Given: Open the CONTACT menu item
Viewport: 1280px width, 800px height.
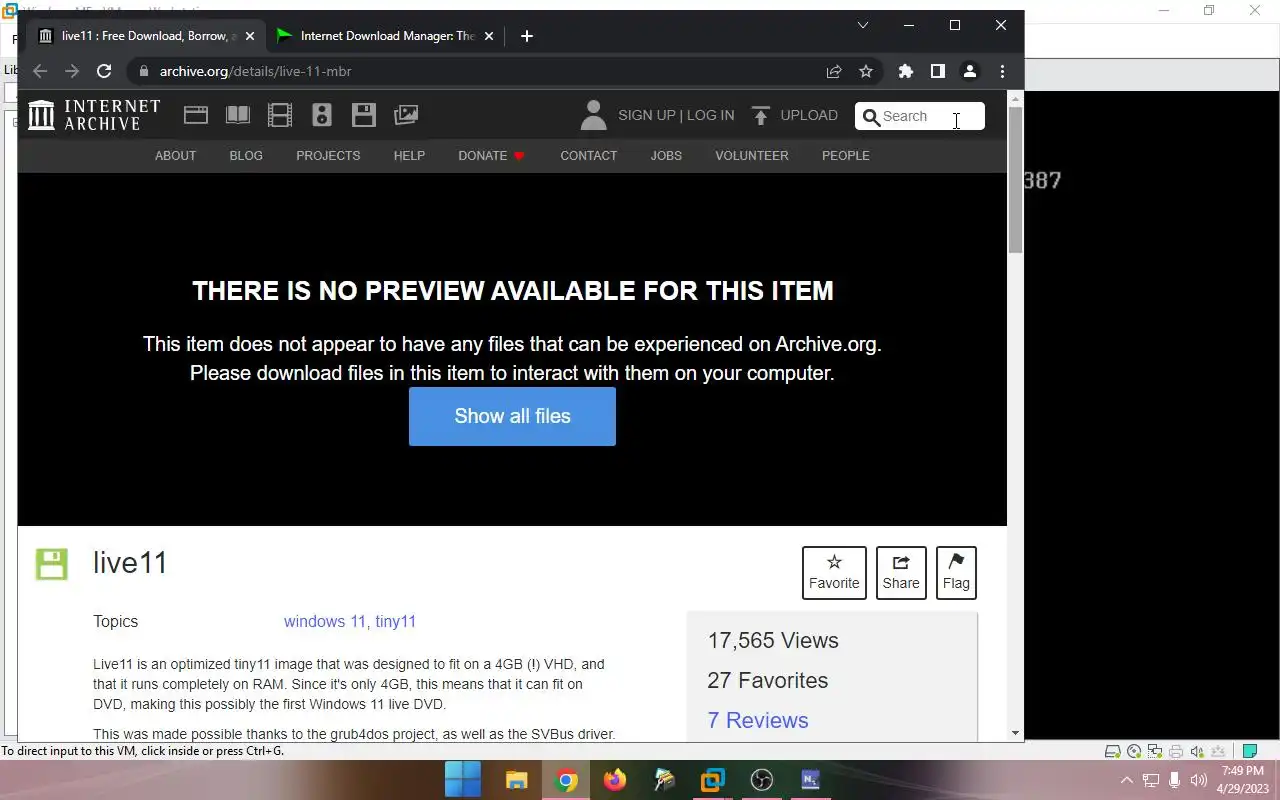Looking at the screenshot, I should tap(589, 155).
